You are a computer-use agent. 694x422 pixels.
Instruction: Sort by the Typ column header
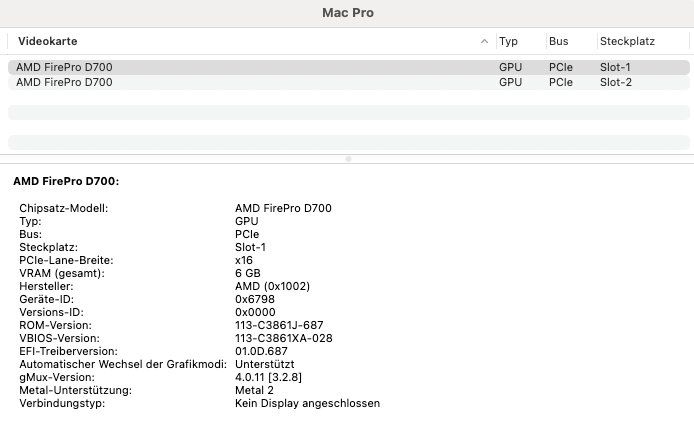pyautogui.click(x=508, y=41)
